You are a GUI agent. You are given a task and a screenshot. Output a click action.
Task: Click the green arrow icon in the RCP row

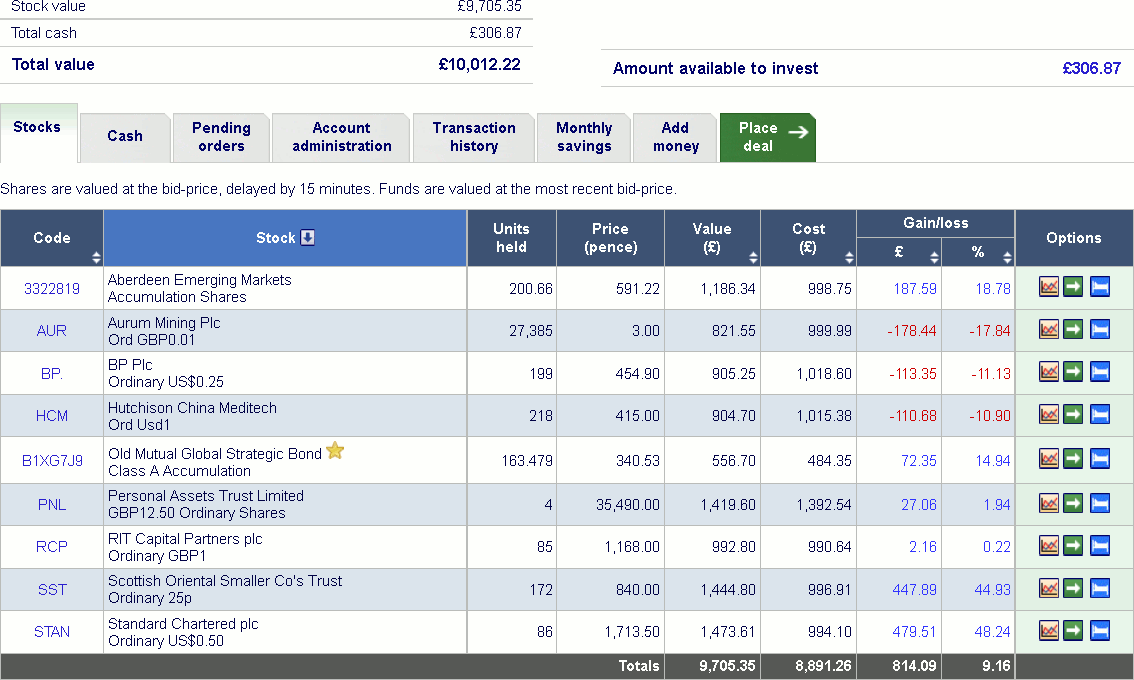point(1073,545)
